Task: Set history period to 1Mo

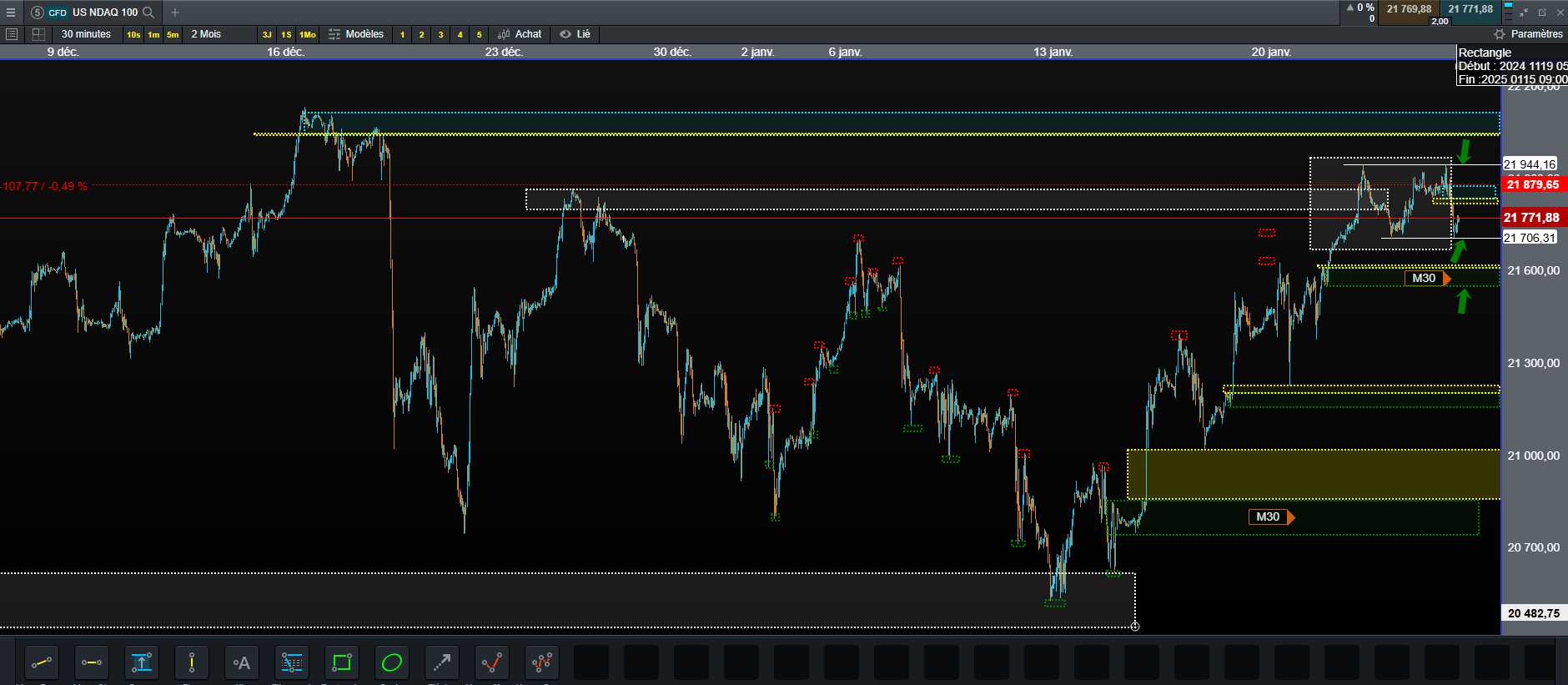Action: (x=308, y=34)
